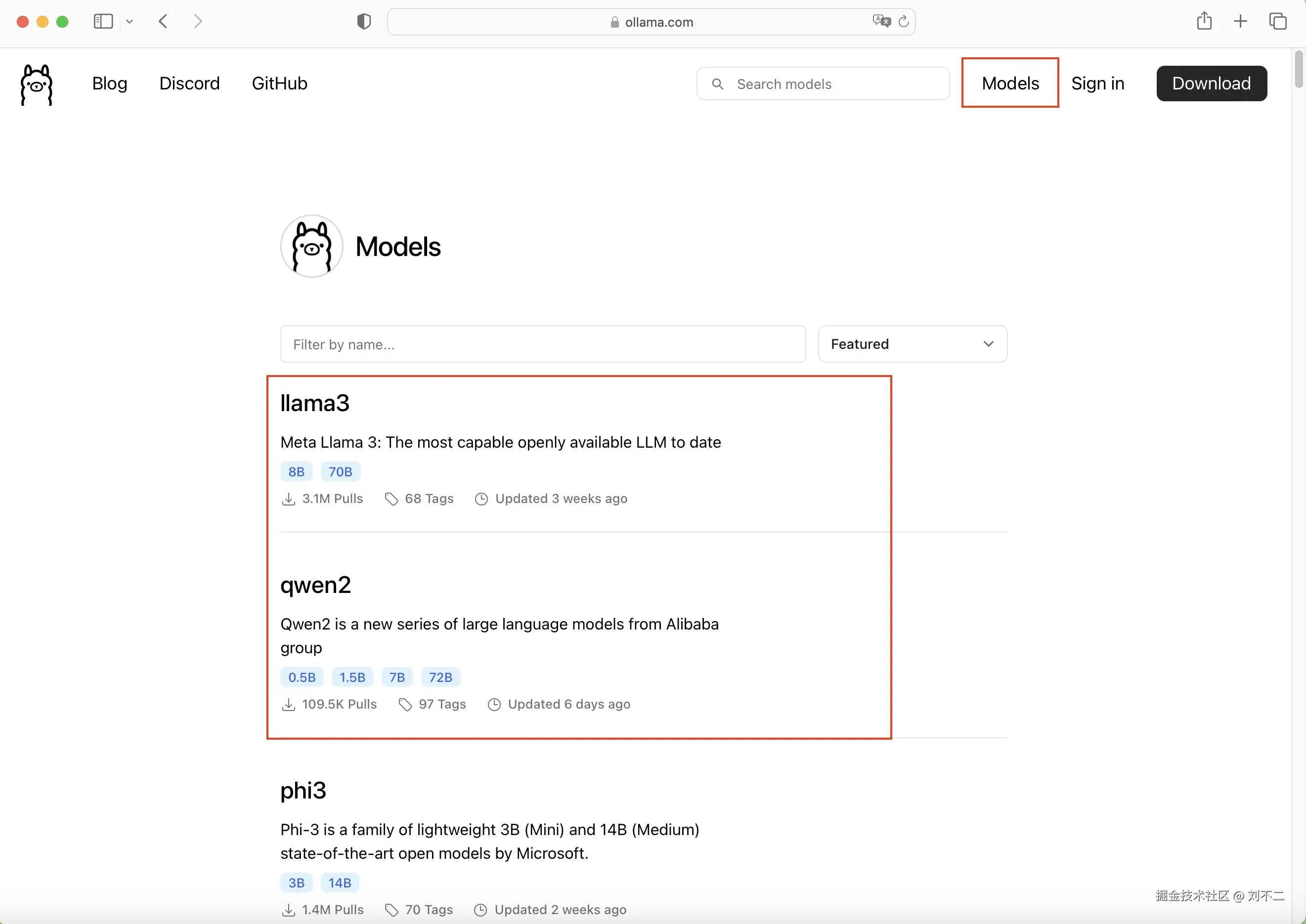
Task: Click the tag icon by 70 Tags
Action: 392,910
